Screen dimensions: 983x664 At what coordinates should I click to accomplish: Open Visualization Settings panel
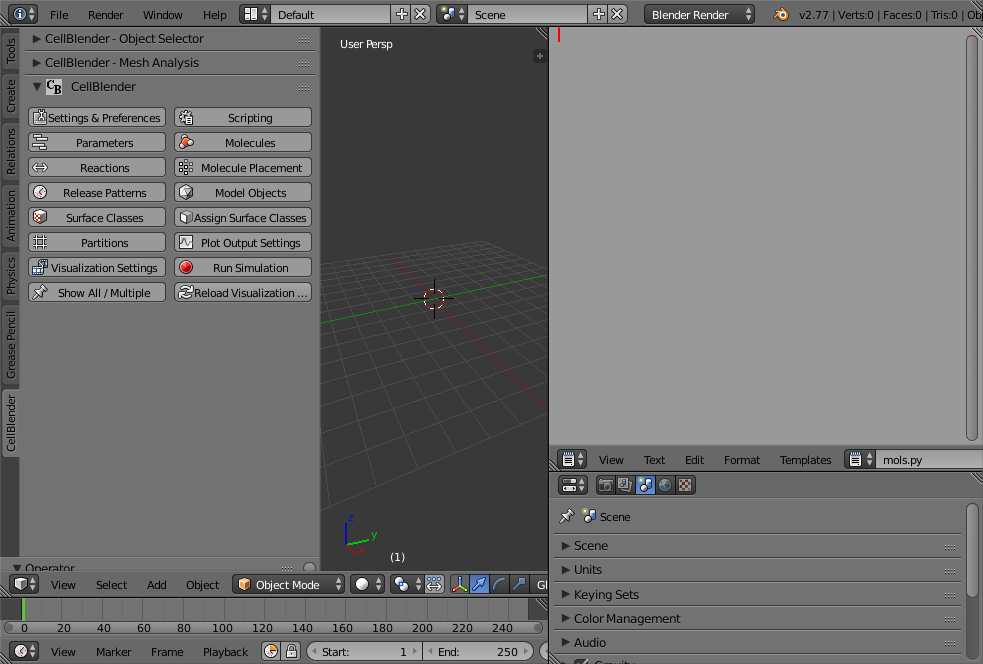pos(97,268)
